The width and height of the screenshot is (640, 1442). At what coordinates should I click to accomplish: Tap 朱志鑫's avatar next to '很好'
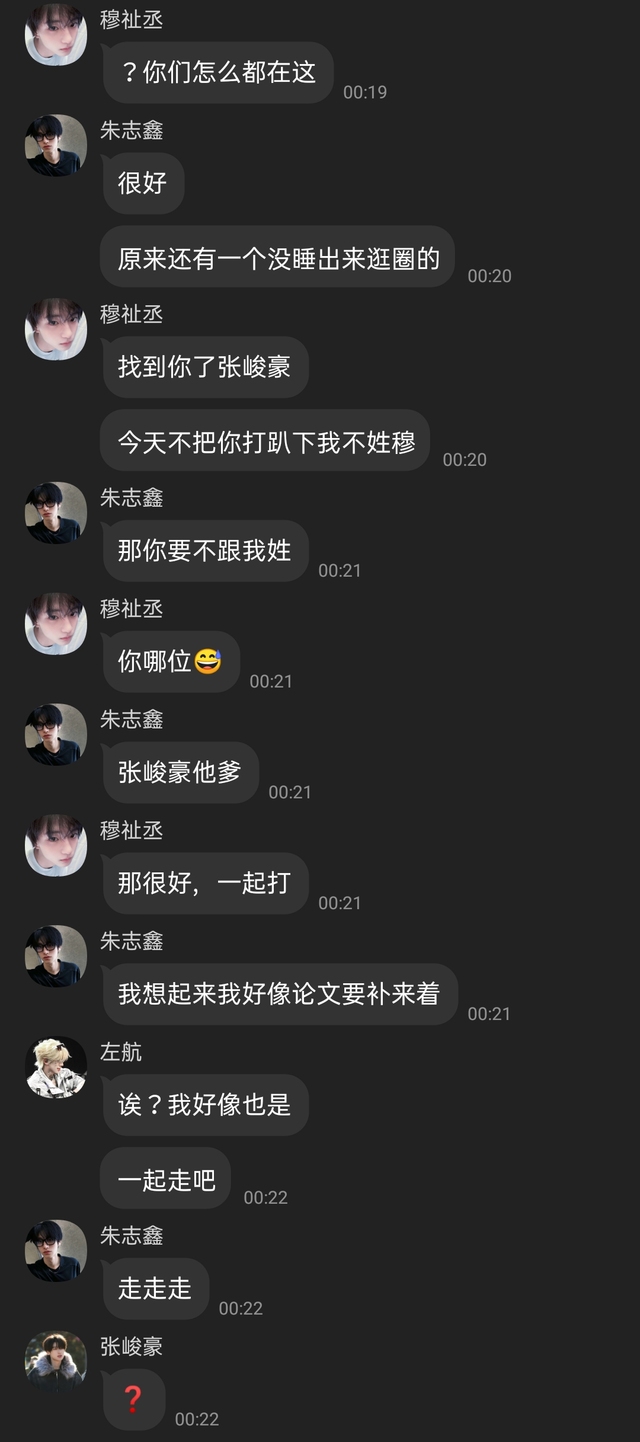point(56,146)
